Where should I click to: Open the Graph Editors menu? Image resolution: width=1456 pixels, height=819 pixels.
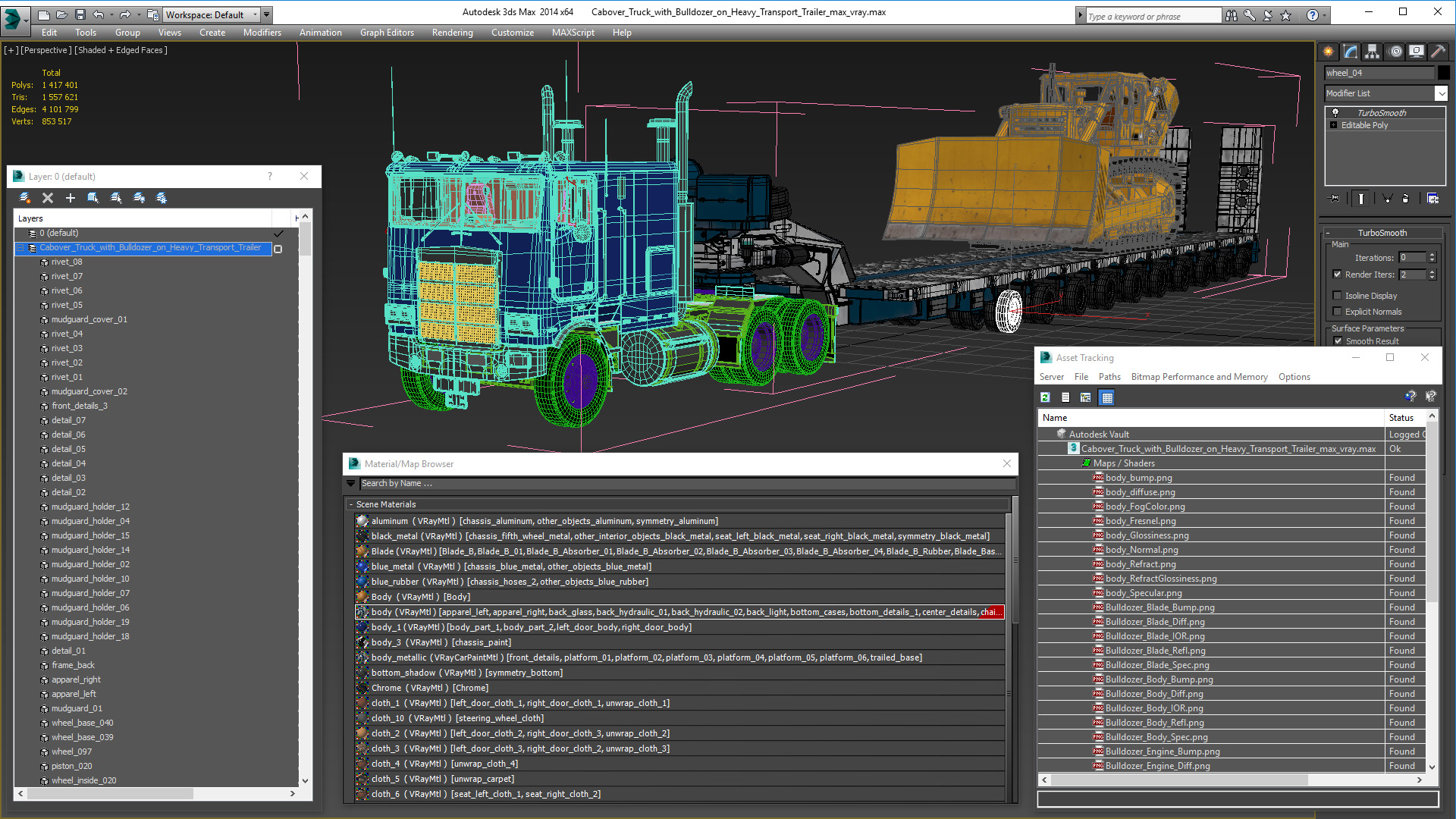(x=387, y=33)
